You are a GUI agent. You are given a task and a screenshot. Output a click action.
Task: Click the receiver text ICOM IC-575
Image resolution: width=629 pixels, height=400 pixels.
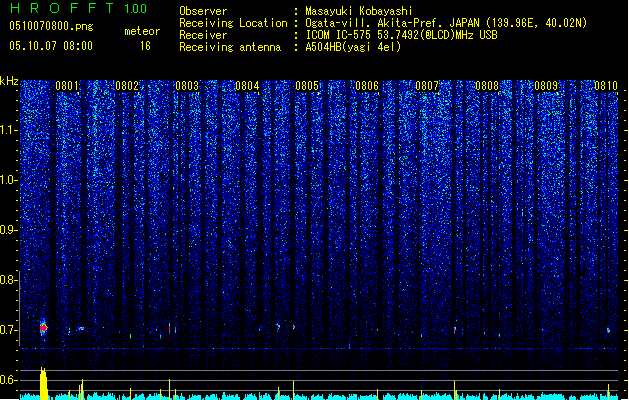click(x=338, y=35)
